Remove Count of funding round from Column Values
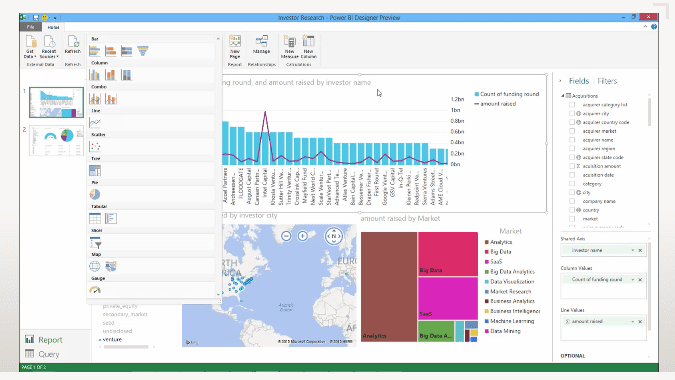Viewport: 675px width, 380px height. click(x=640, y=280)
